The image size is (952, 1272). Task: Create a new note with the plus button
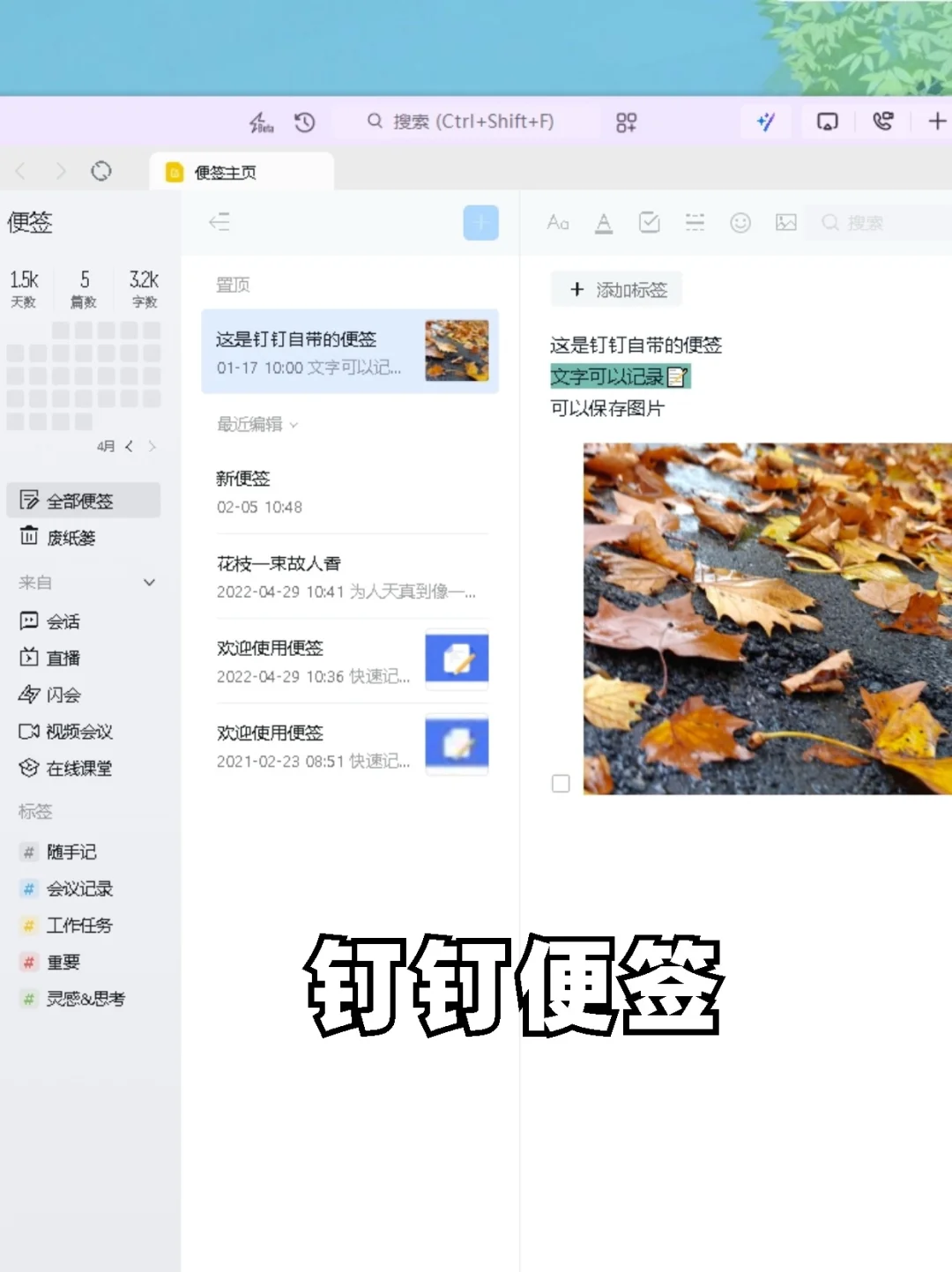point(480,222)
